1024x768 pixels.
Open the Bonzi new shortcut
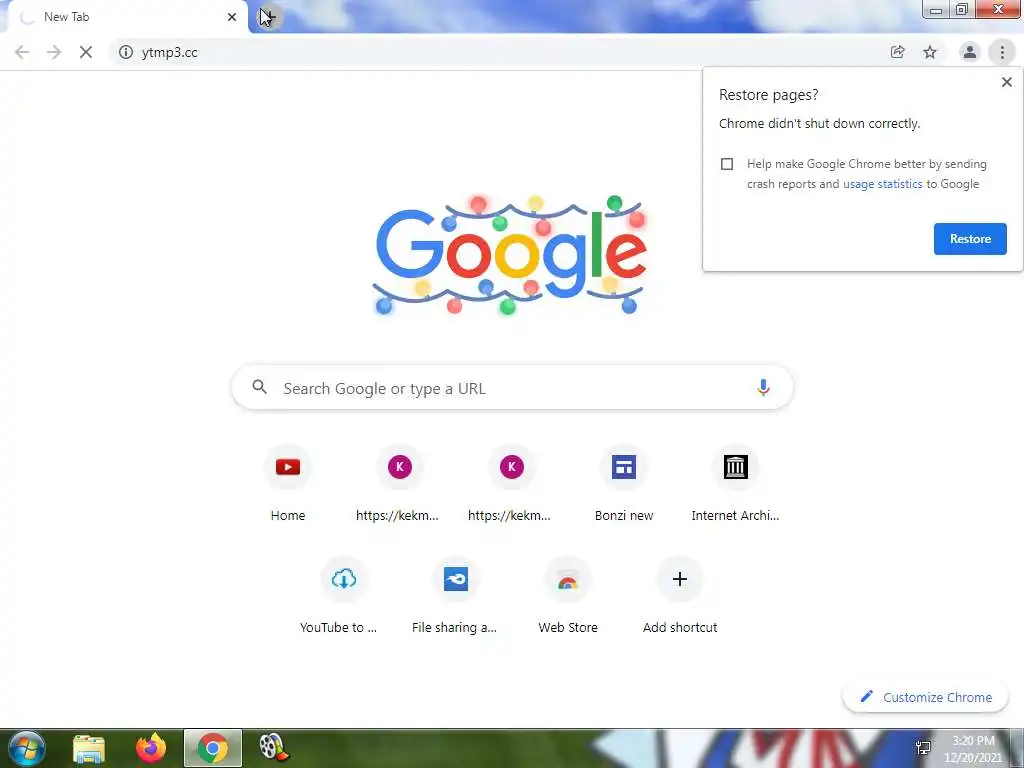click(624, 484)
